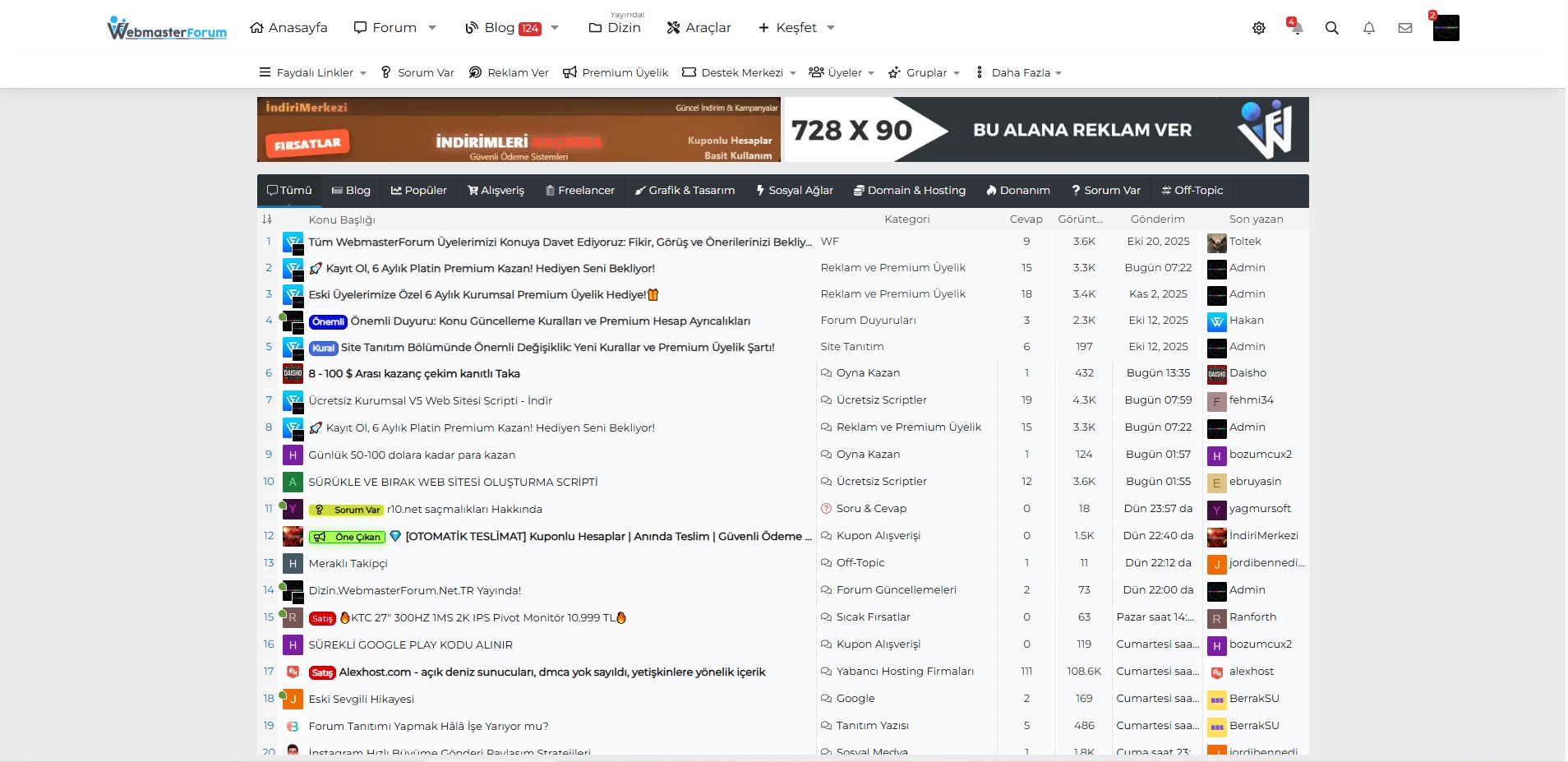Expand the Keşfet dropdown
Image resolution: width=1568 pixels, height=762 pixels.
tap(831, 27)
